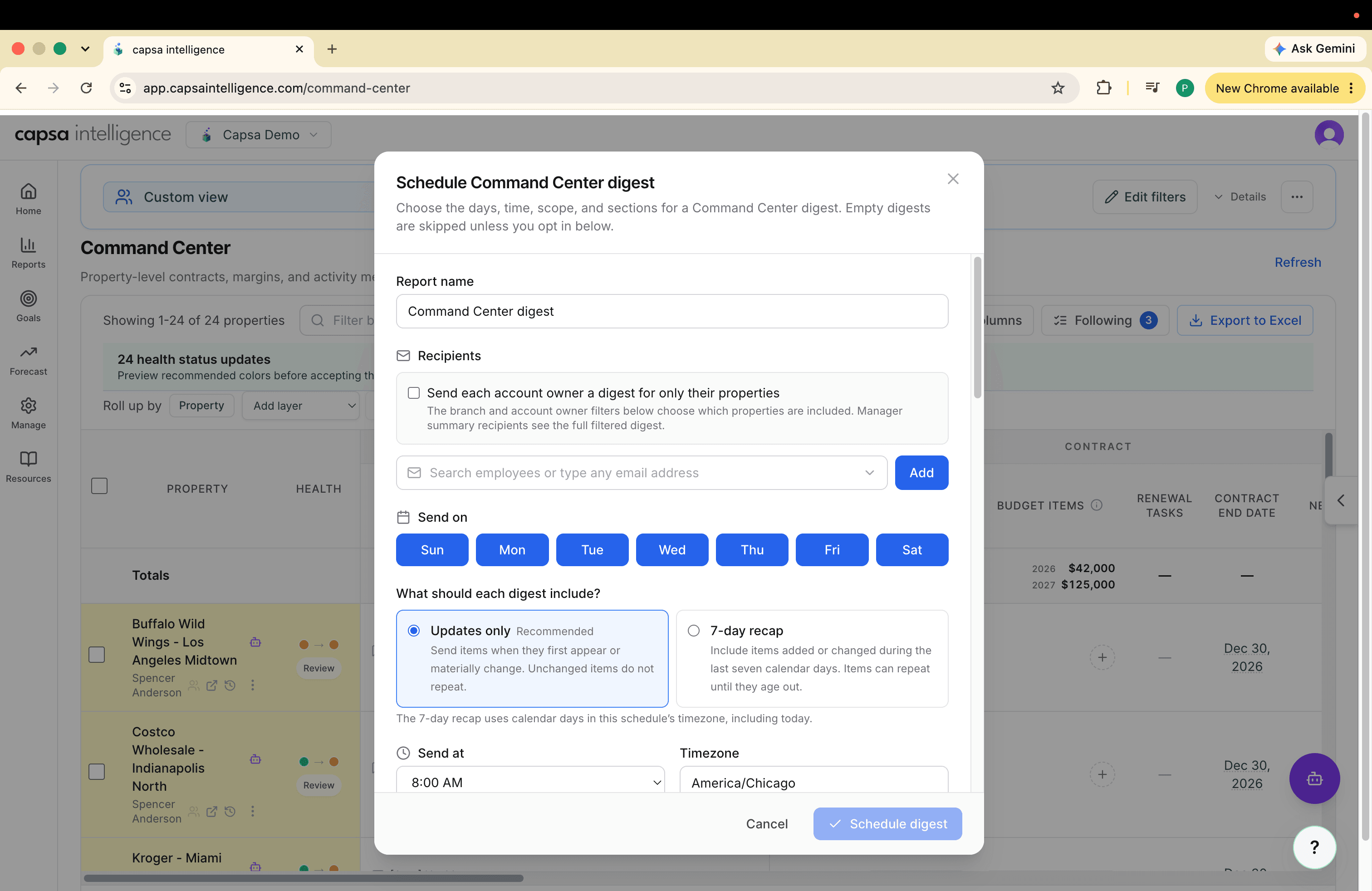Toggle Fri send day

(x=832, y=550)
